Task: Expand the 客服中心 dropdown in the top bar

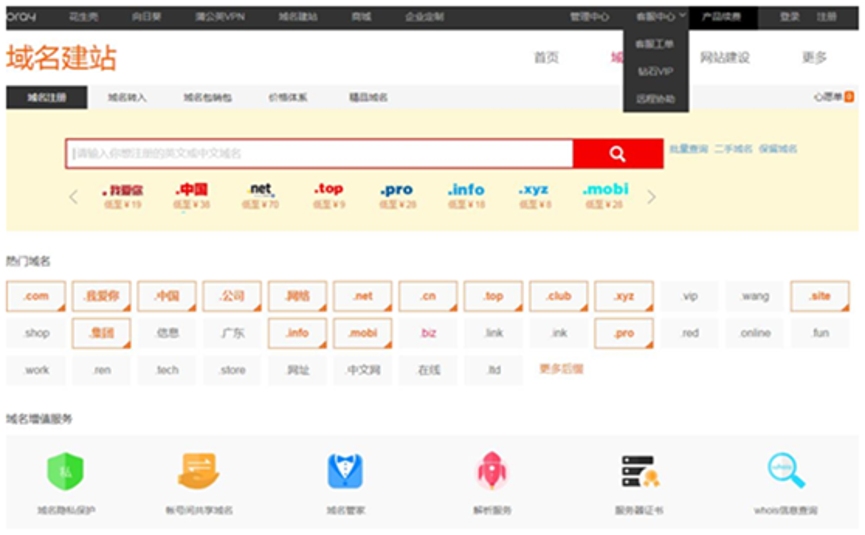Action: (660, 17)
